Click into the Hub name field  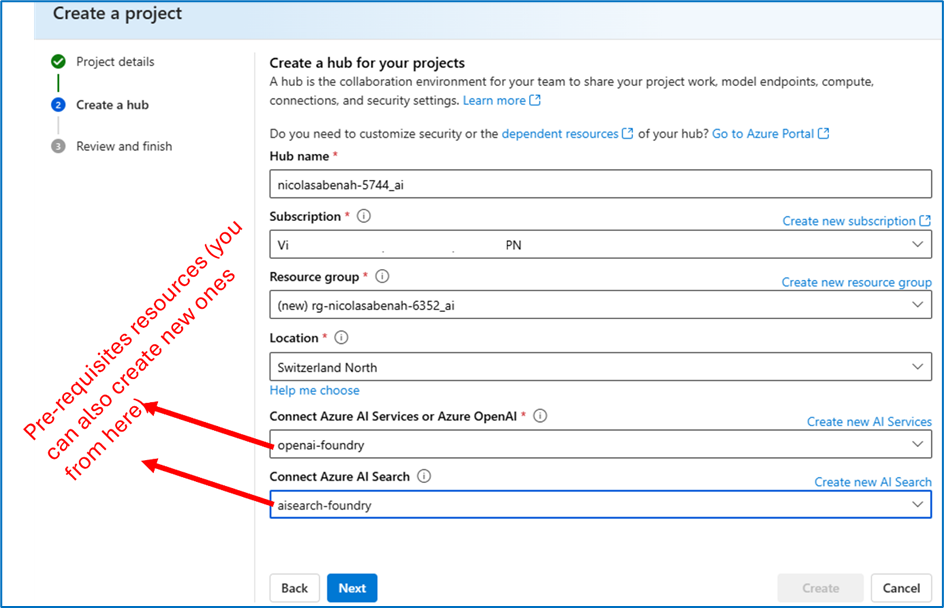click(x=600, y=184)
